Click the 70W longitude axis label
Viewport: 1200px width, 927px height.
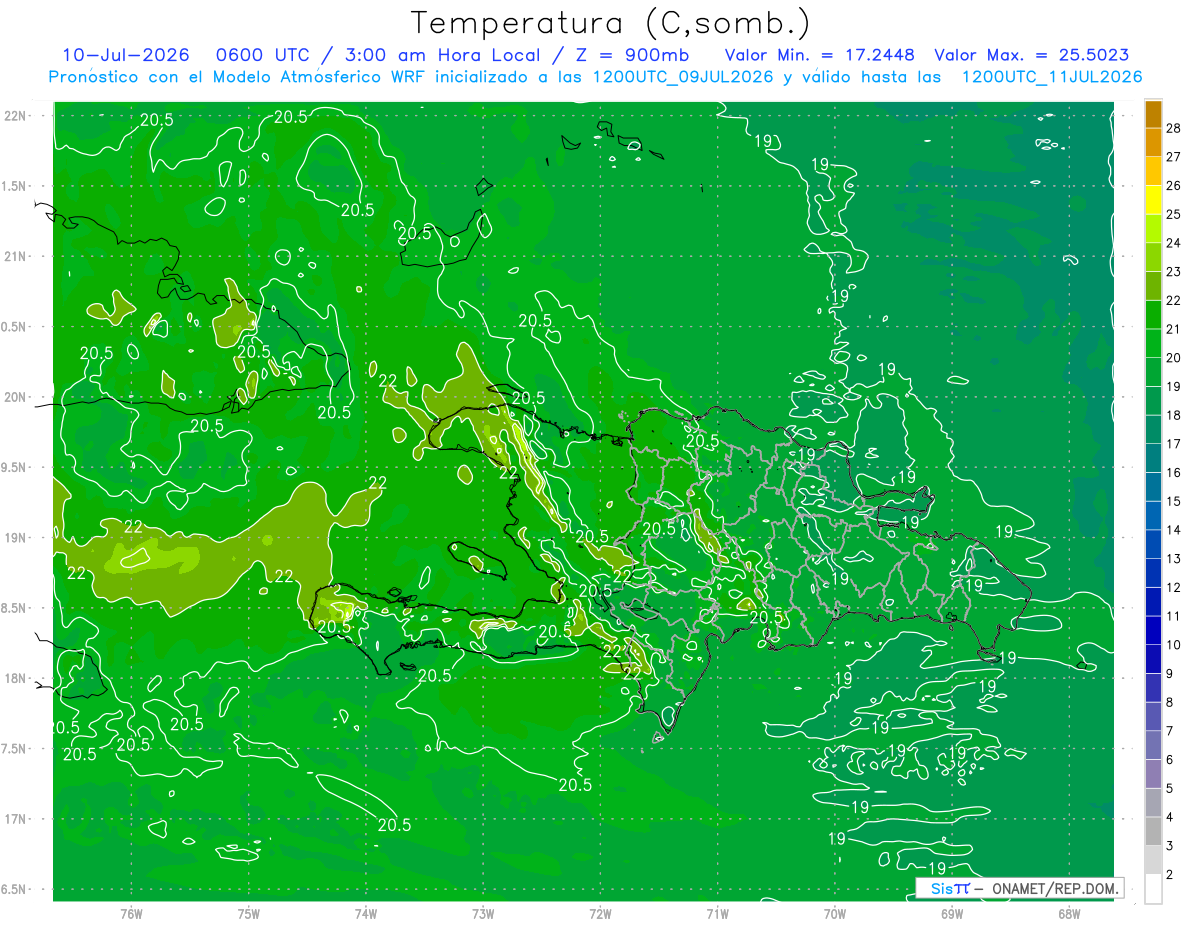(x=835, y=914)
